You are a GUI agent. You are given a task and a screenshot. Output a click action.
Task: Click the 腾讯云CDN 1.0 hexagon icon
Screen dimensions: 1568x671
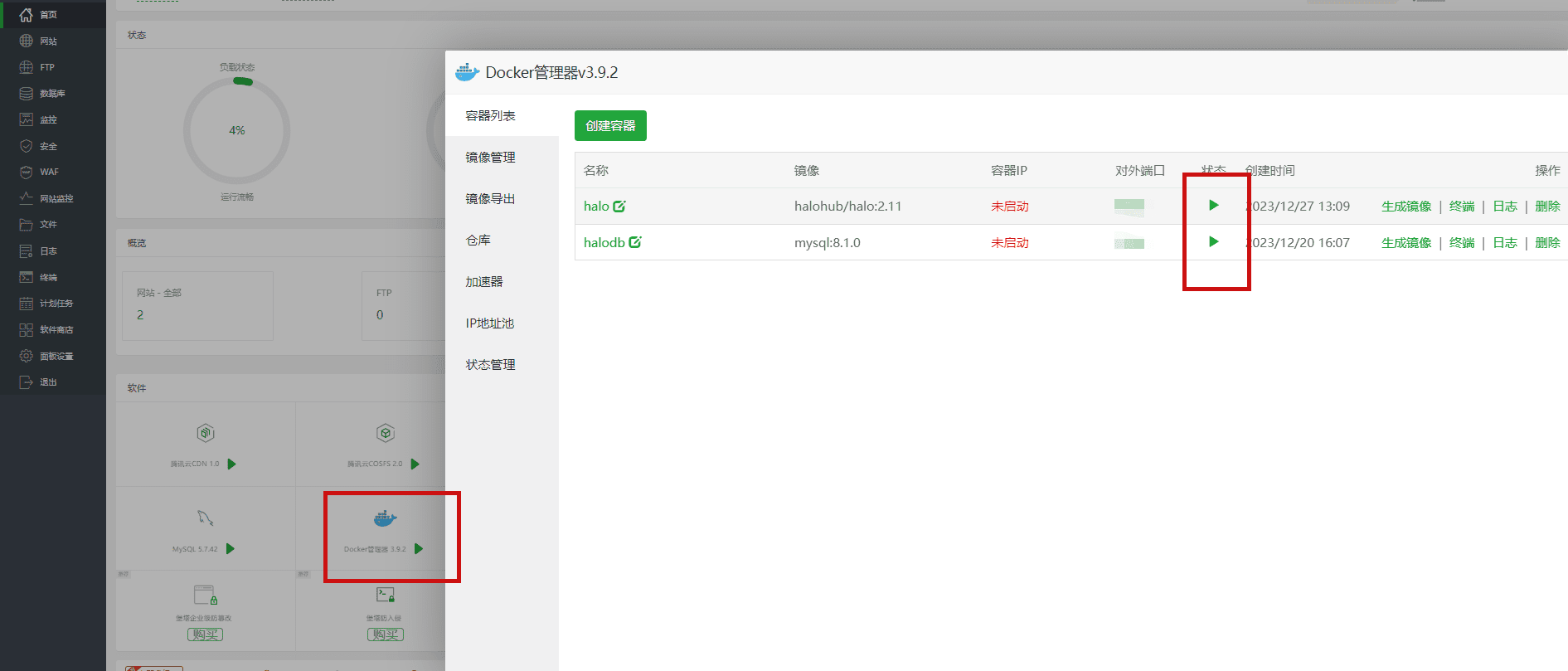coord(205,433)
